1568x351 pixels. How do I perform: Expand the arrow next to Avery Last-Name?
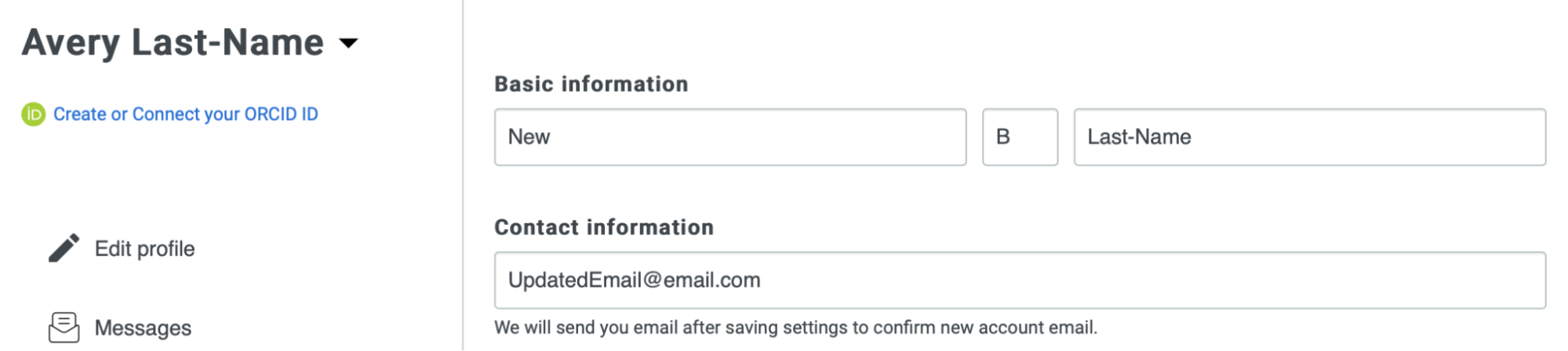[x=348, y=43]
